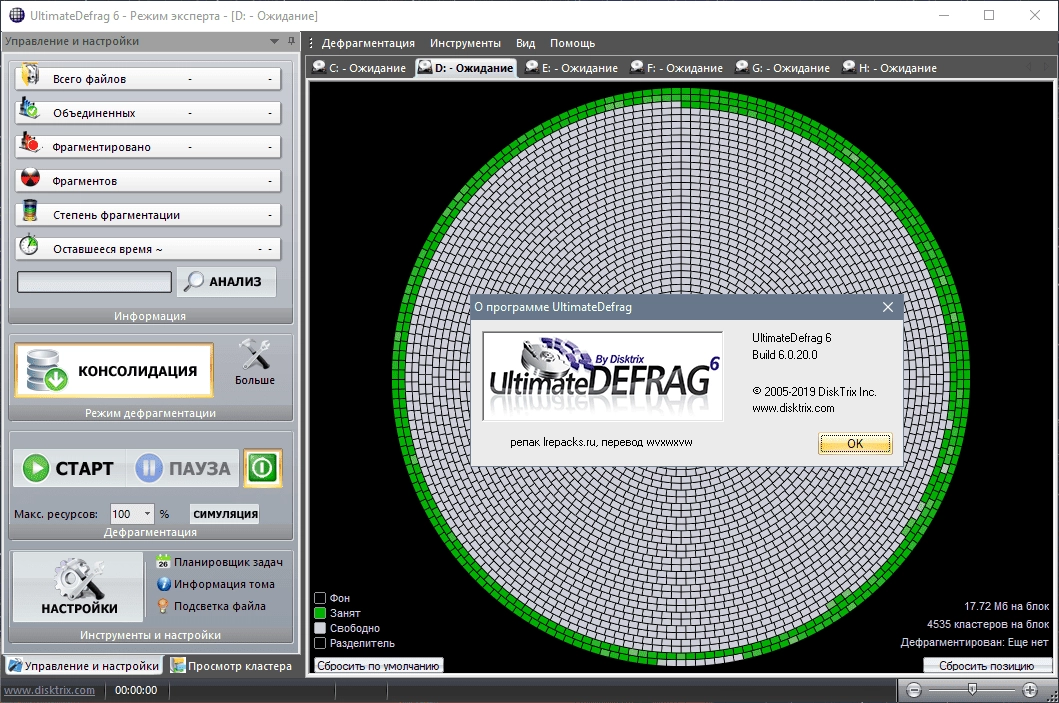Click the КОНСОЛИДАЦИЯ mode button
The image size is (1059, 703).
[x=114, y=370]
